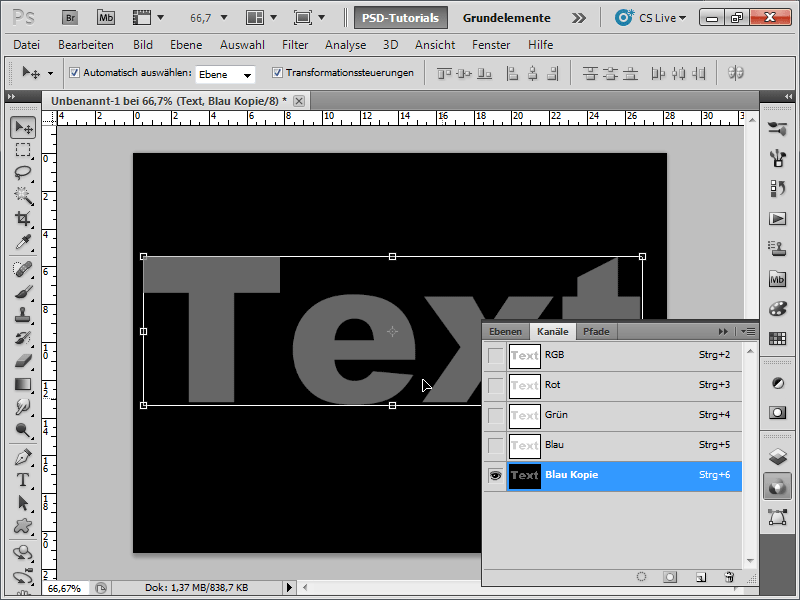The height and width of the screenshot is (600, 800).
Task: Select the Move tool in the toolbox
Action: pyautogui.click(x=23, y=128)
